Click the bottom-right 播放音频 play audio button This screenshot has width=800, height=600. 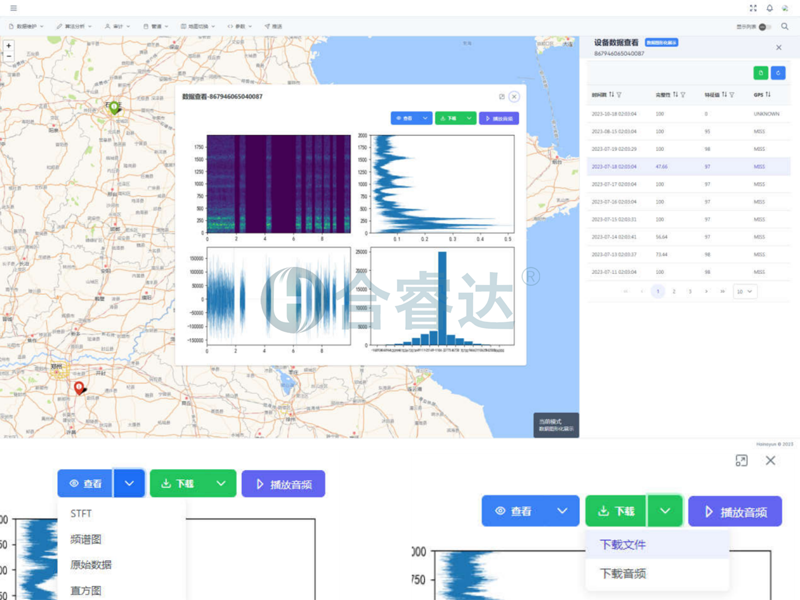tap(735, 511)
